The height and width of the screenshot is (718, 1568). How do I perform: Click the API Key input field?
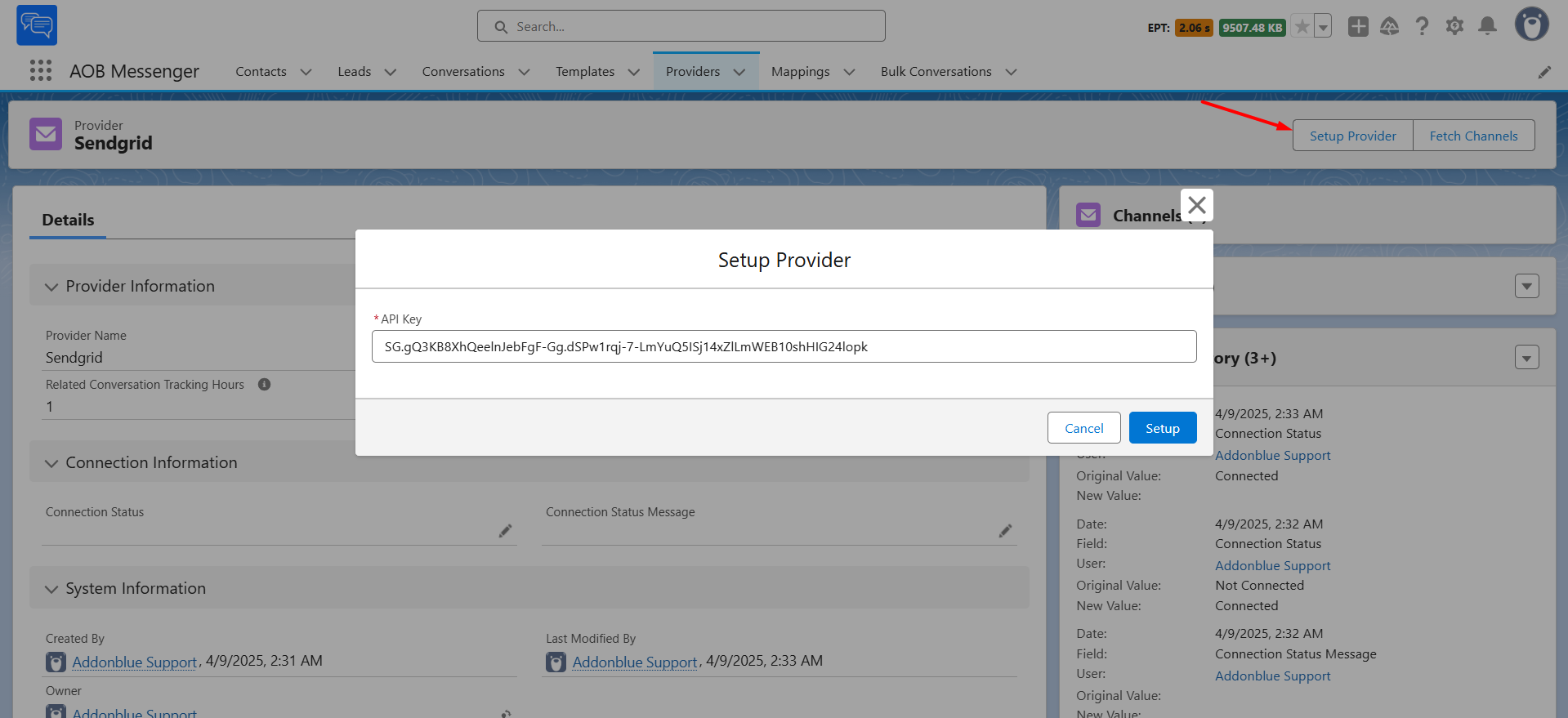(784, 346)
